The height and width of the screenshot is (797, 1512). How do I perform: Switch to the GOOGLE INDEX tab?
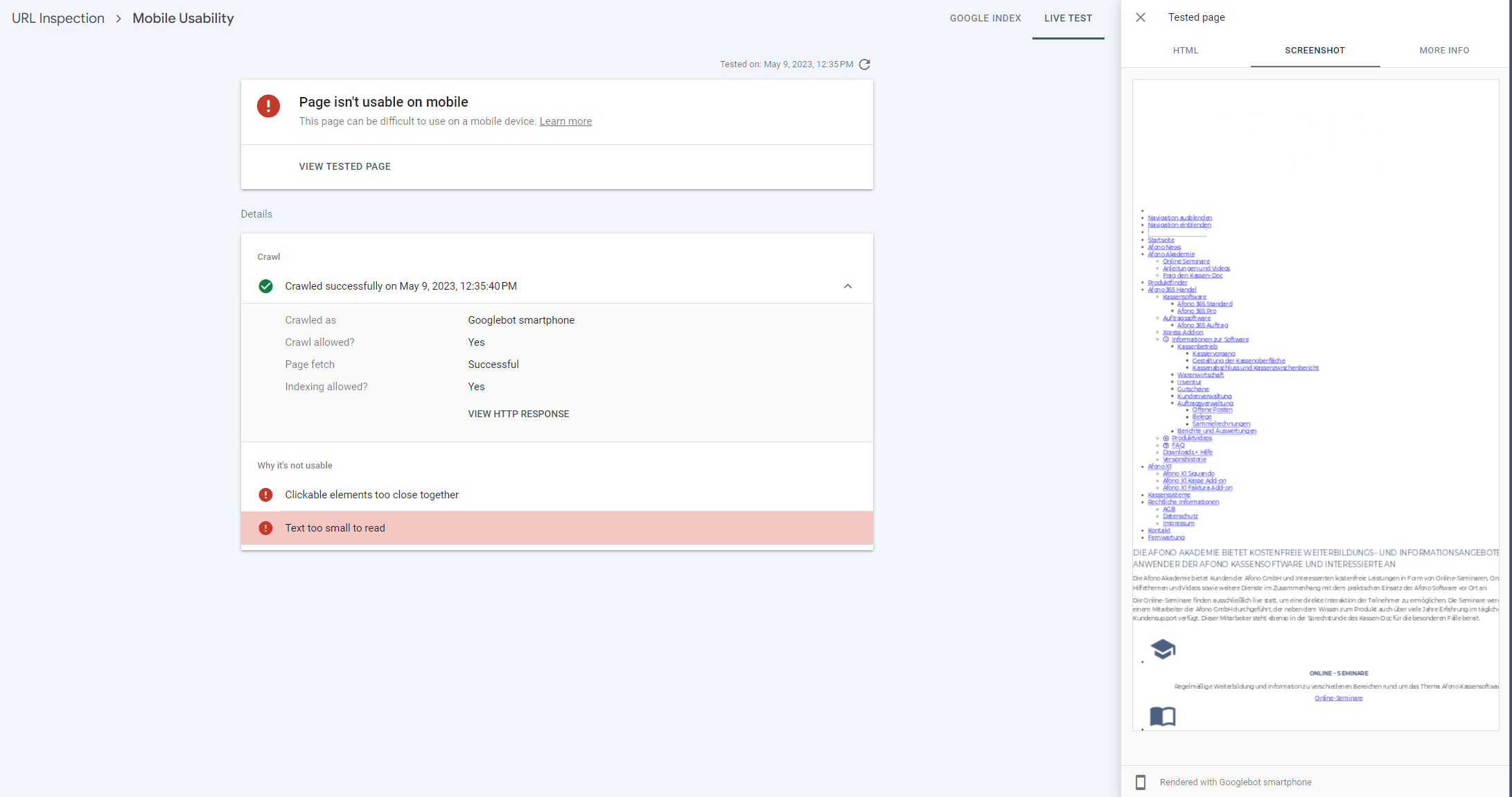(985, 18)
